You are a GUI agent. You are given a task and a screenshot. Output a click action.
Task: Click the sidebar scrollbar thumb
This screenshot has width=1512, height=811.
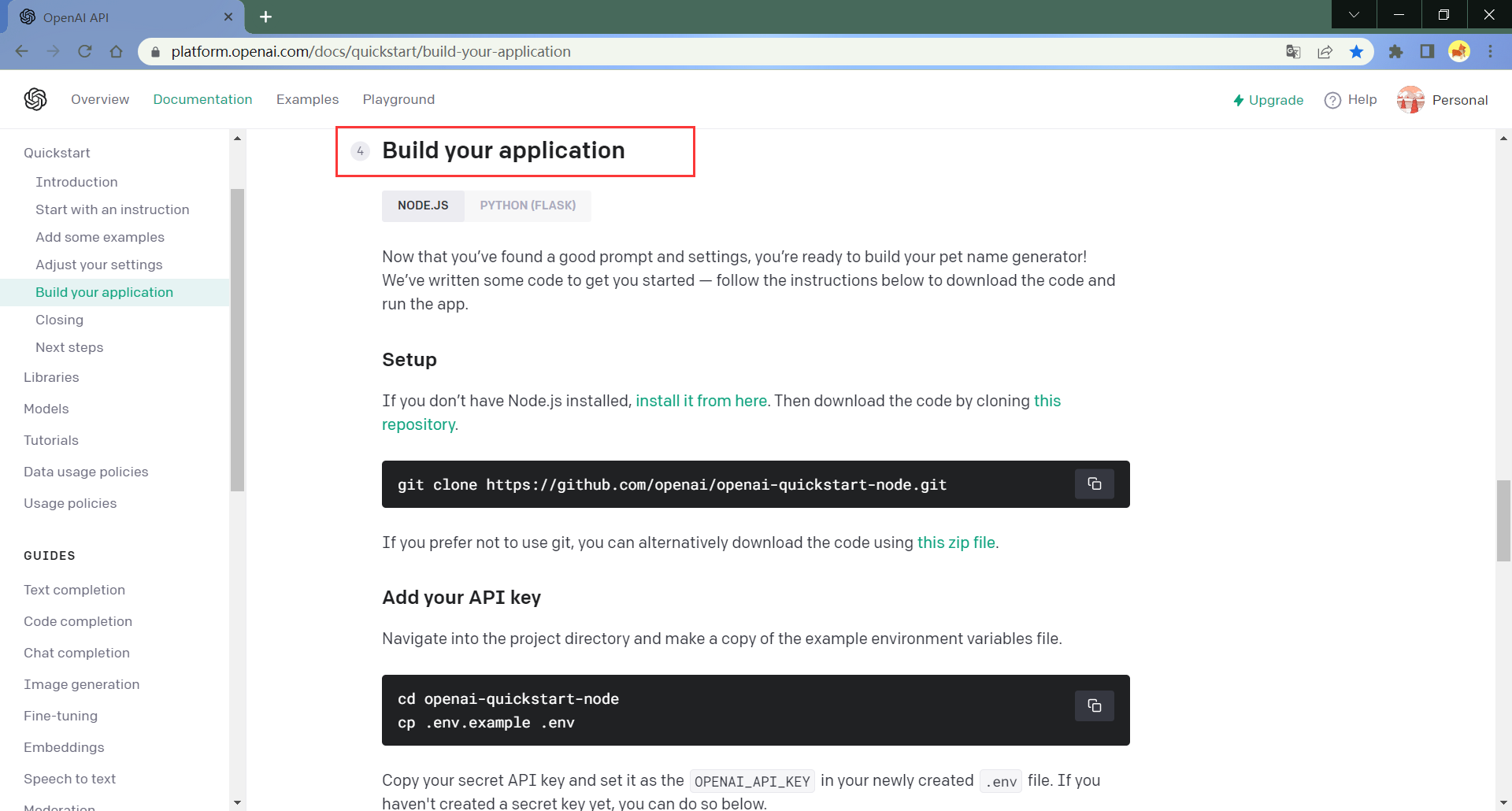(x=238, y=339)
